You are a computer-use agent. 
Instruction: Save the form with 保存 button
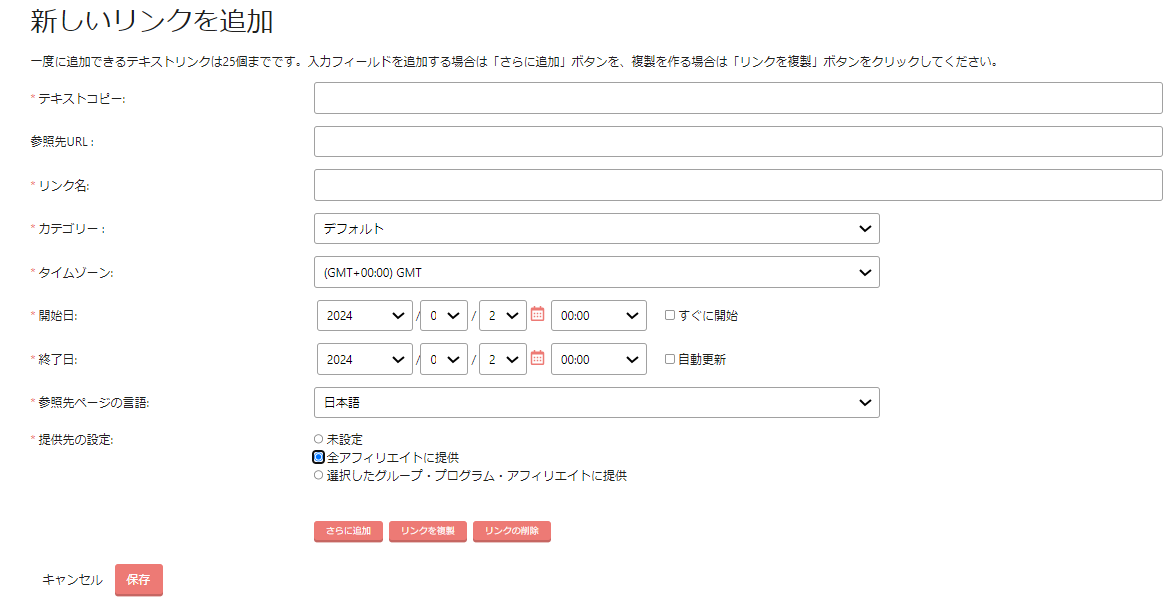pyautogui.click(x=139, y=580)
